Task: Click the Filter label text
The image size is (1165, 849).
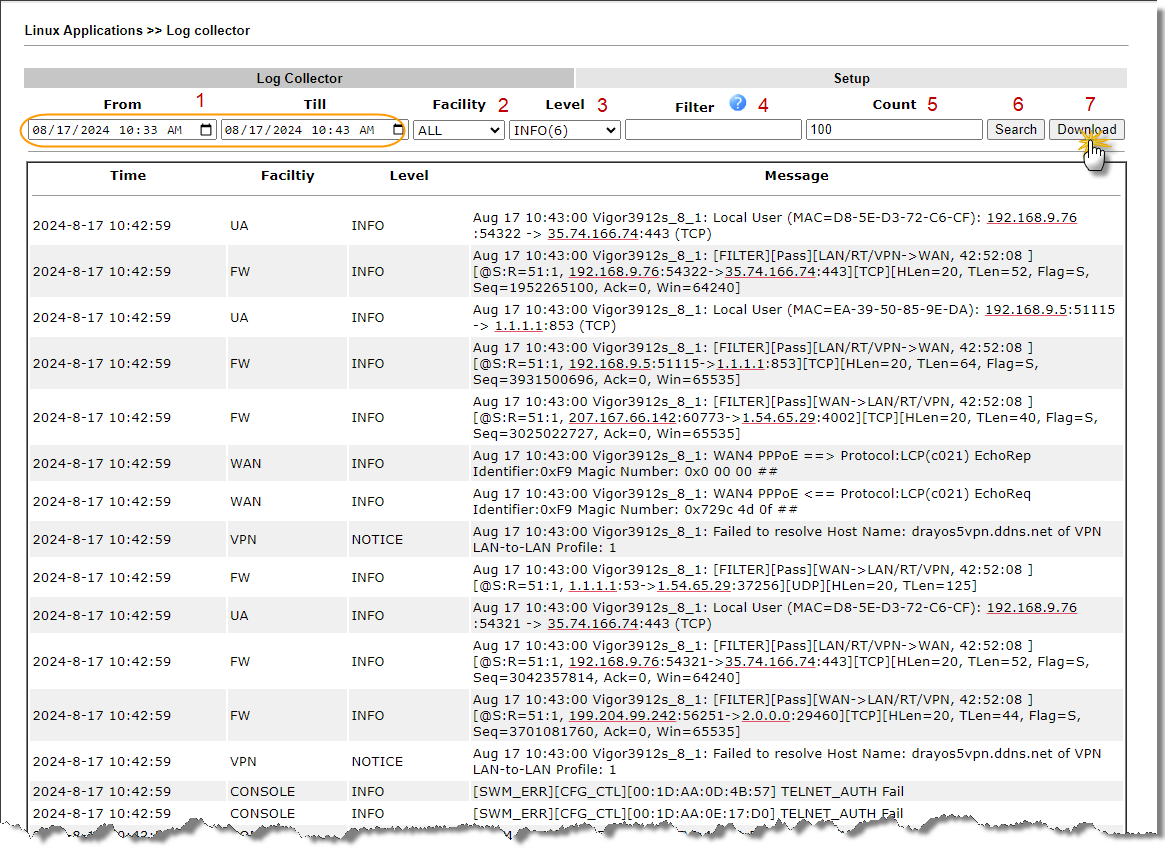Action: (695, 108)
